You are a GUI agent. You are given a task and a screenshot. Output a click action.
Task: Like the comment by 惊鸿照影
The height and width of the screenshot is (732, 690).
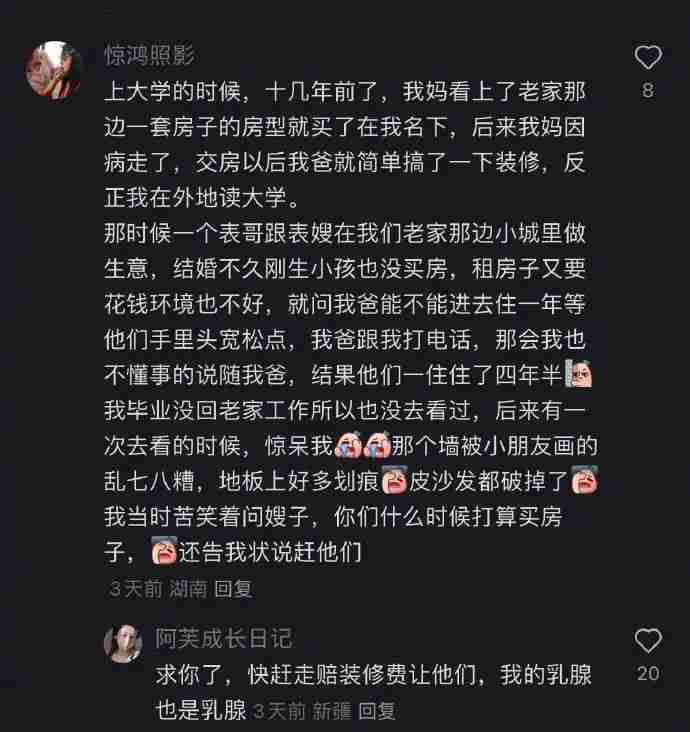[x=648, y=57]
